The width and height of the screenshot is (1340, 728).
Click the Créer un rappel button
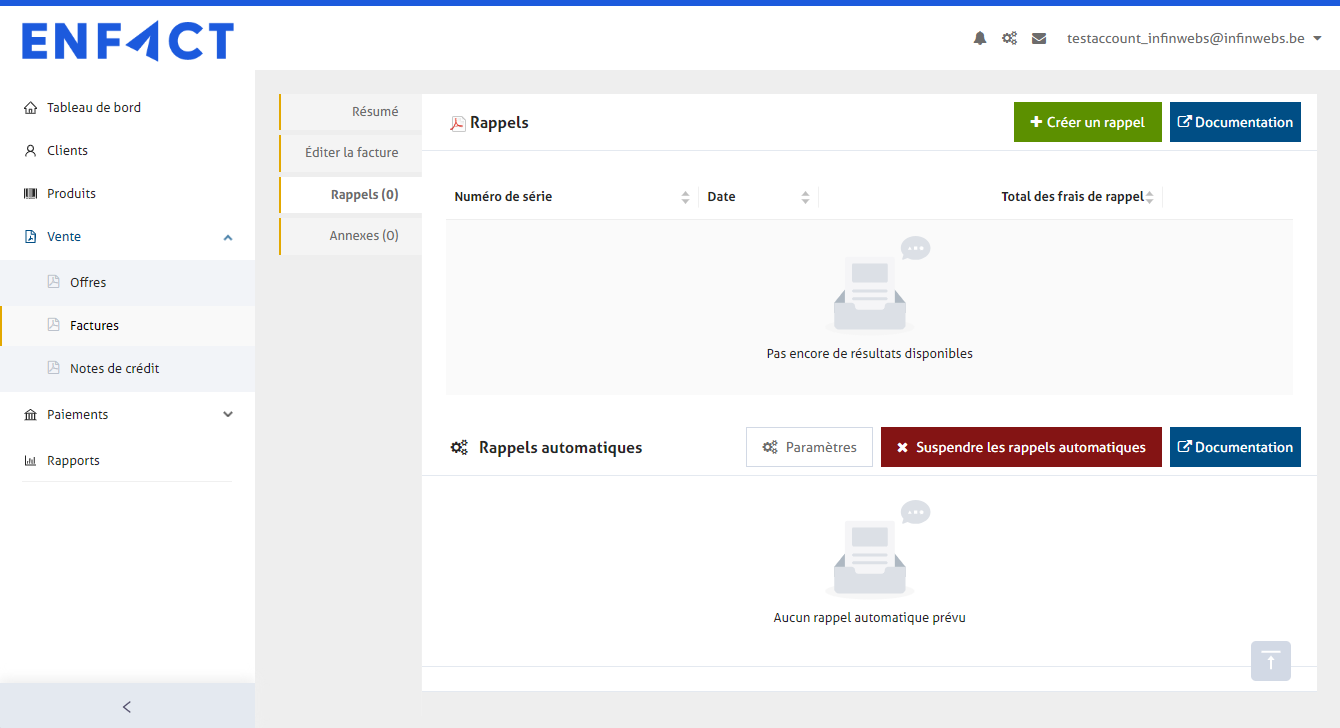pyautogui.click(x=1087, y=122)
